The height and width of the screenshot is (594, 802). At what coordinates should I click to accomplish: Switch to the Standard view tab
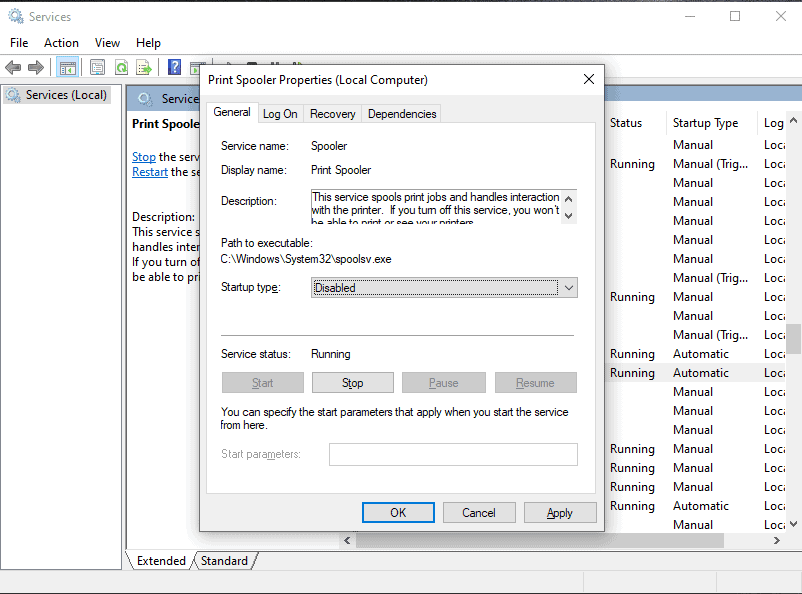tap(224, 561)
